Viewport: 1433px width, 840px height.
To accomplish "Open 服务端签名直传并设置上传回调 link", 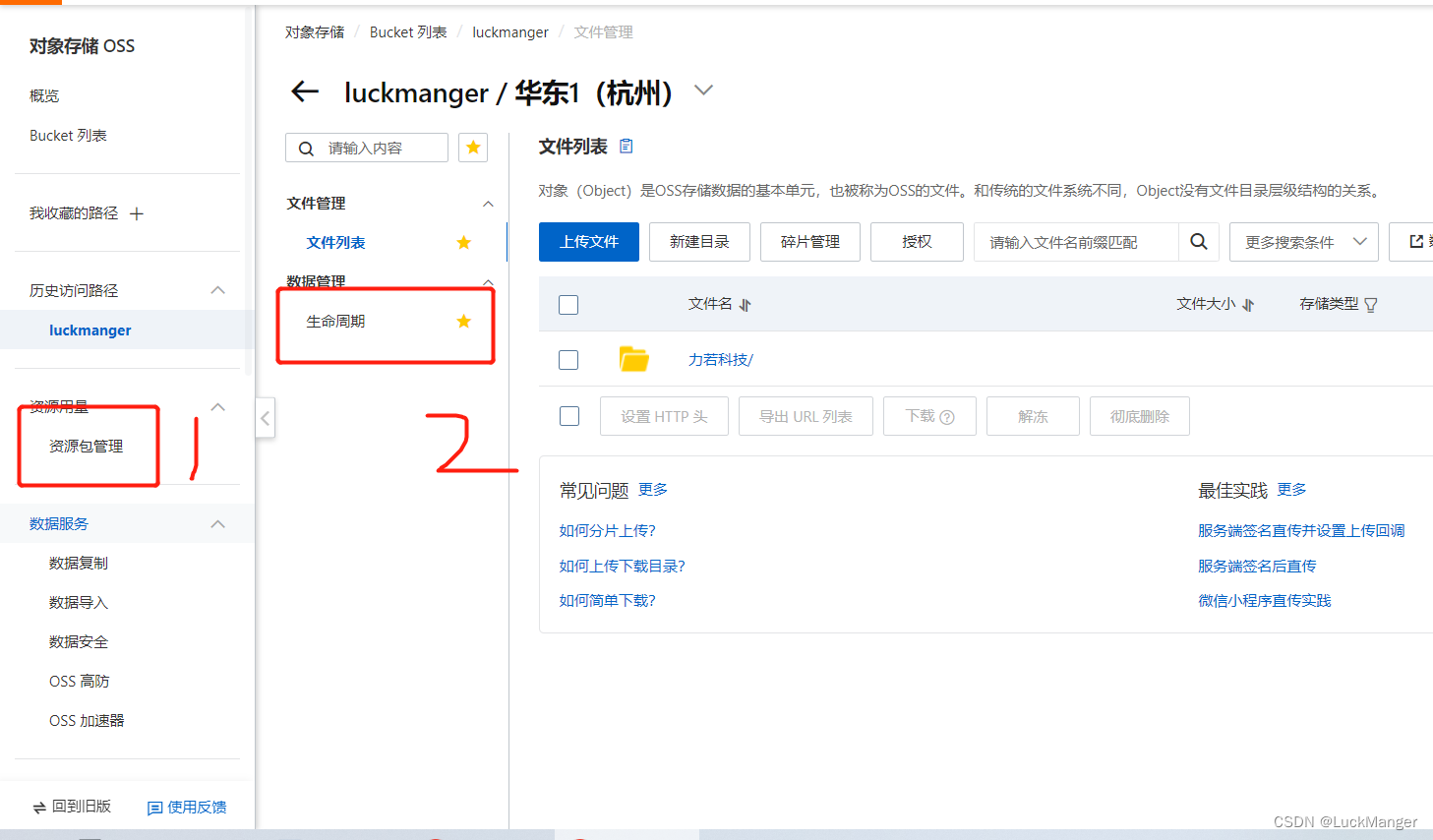I will [x=1301, y=531].
